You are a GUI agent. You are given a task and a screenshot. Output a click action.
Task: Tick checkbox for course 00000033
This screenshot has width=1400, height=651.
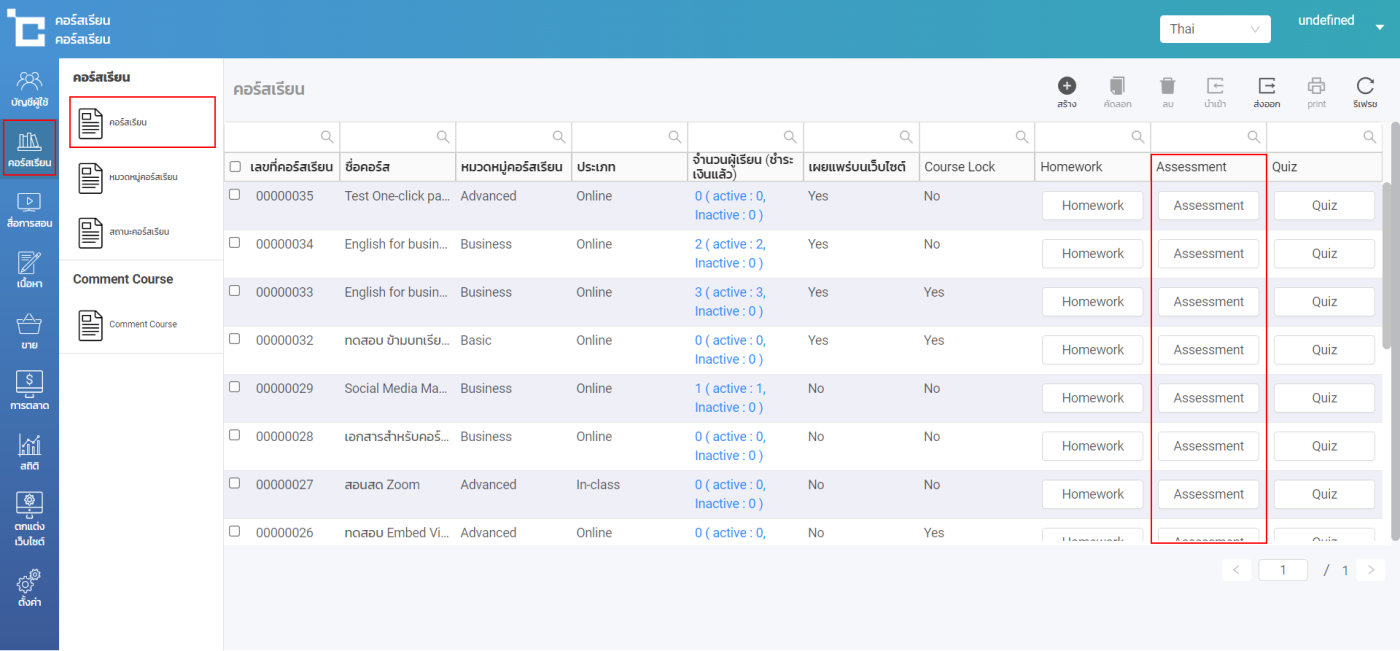pos(235,291)
